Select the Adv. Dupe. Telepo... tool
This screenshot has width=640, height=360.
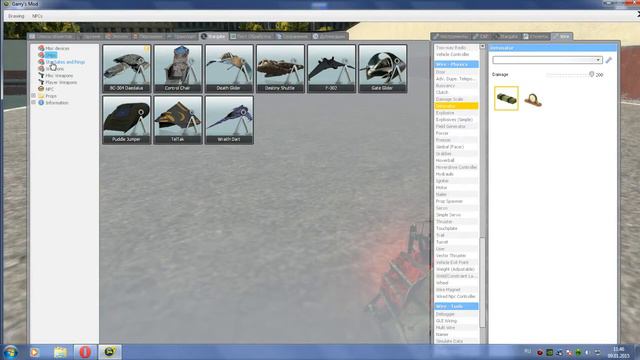(x=456, y=79)
